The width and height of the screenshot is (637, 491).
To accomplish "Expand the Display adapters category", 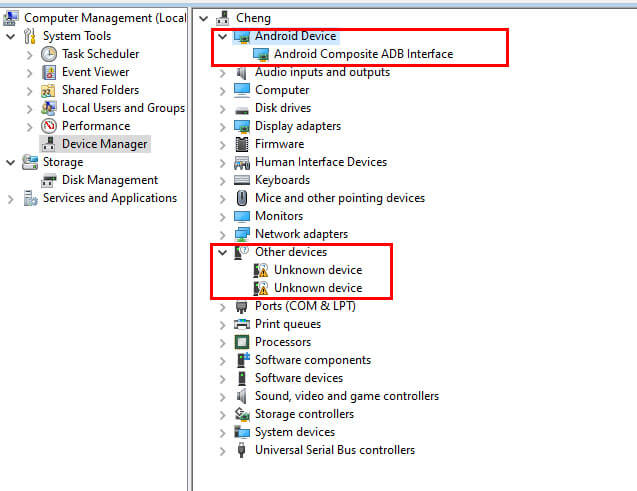I will (x=222, y=126).
